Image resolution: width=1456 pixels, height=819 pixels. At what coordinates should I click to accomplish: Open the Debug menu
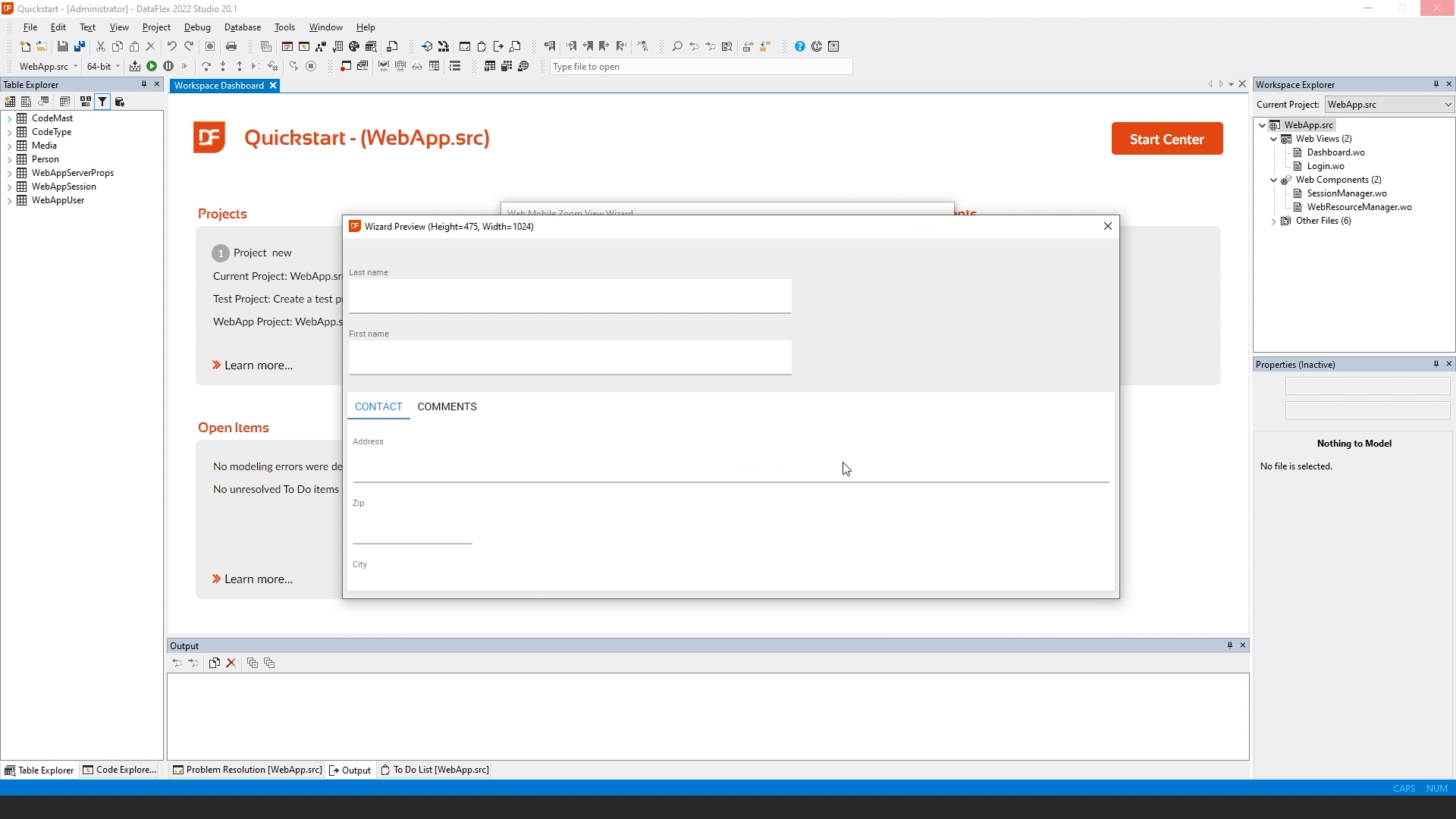pos(197,27)
